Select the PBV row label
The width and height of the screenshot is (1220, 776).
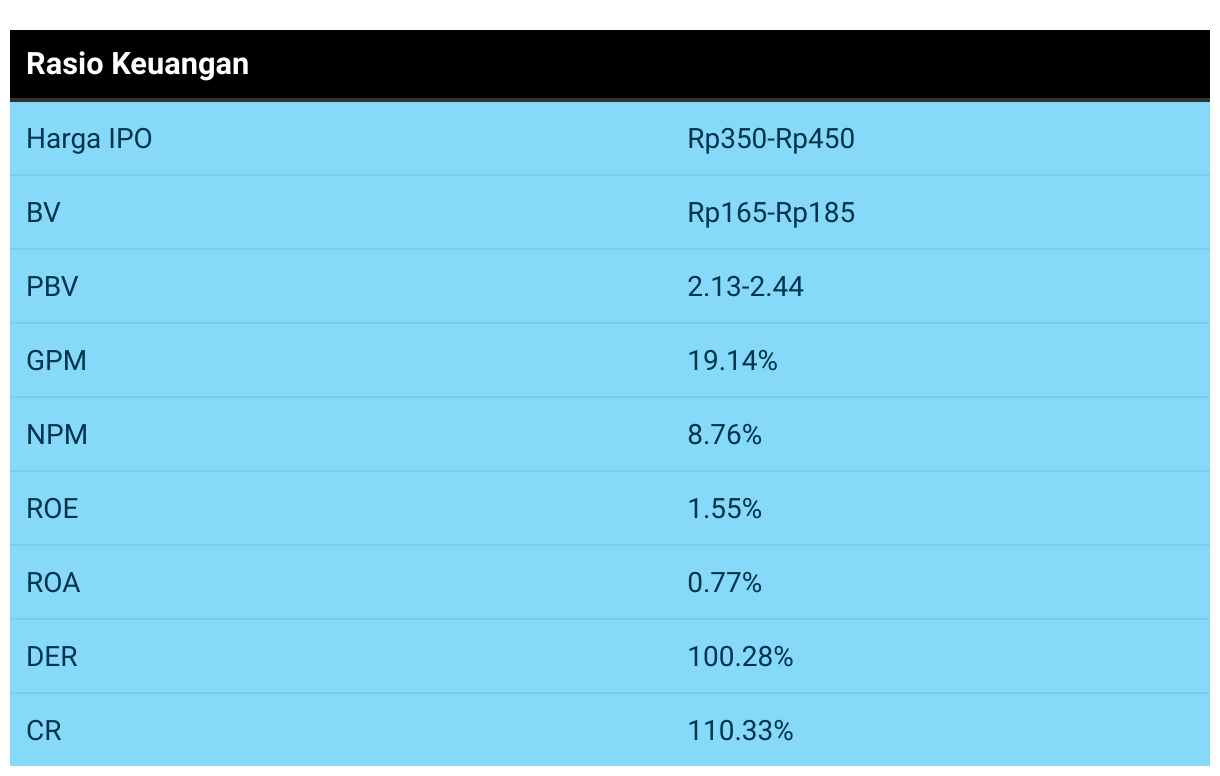[x=52, y=287]
